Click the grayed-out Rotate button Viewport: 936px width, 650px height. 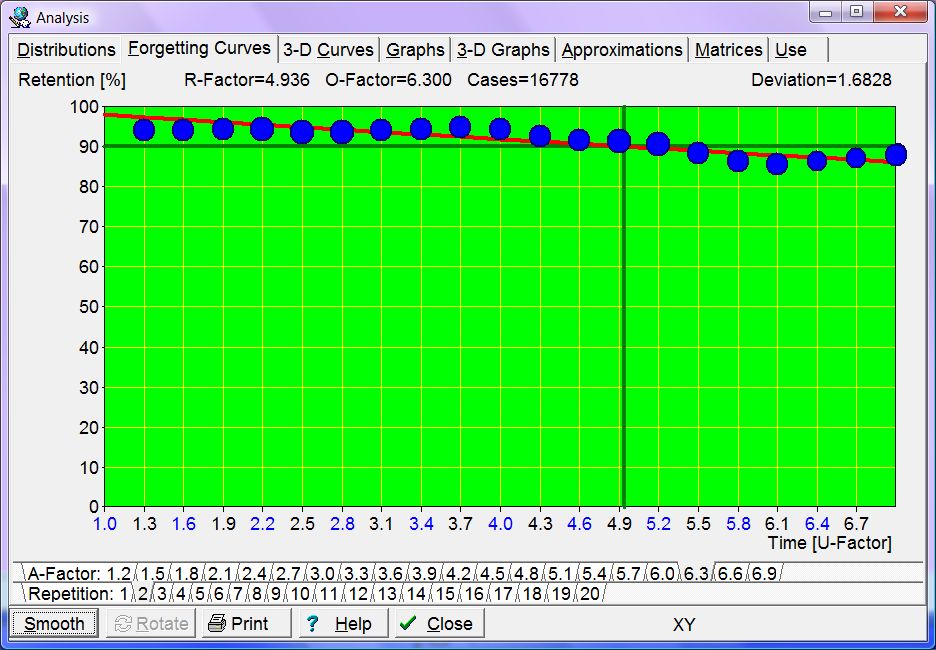click(x=150, y=624)
